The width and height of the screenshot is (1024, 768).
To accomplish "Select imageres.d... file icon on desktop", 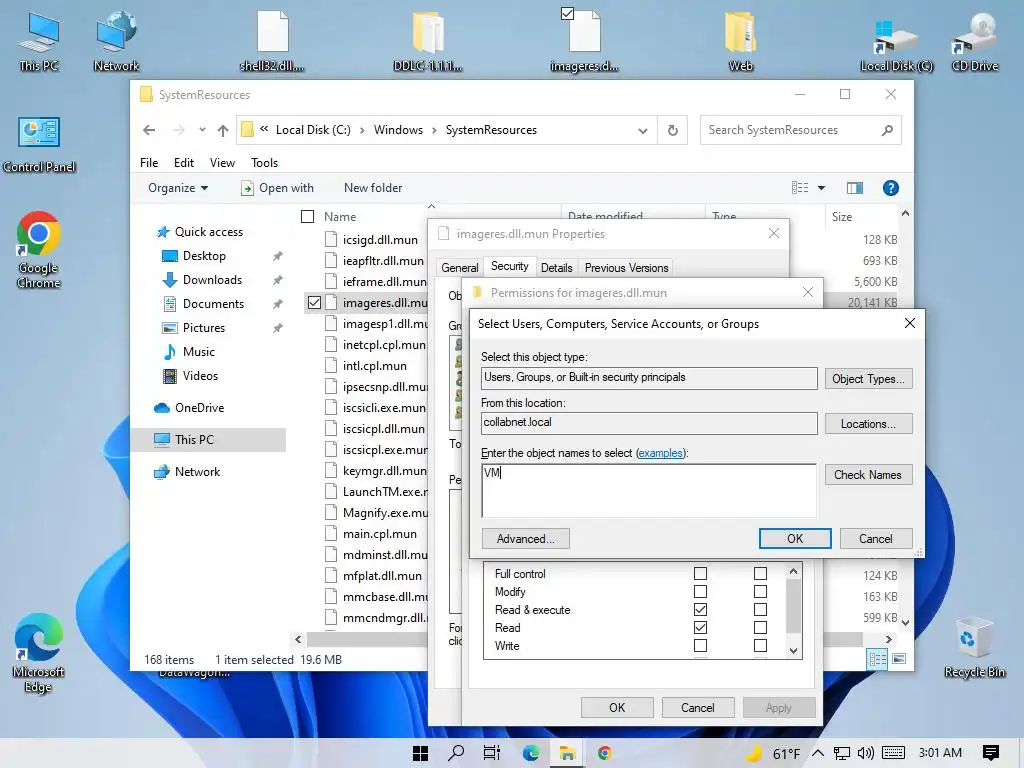I will (x=584, y=40).
